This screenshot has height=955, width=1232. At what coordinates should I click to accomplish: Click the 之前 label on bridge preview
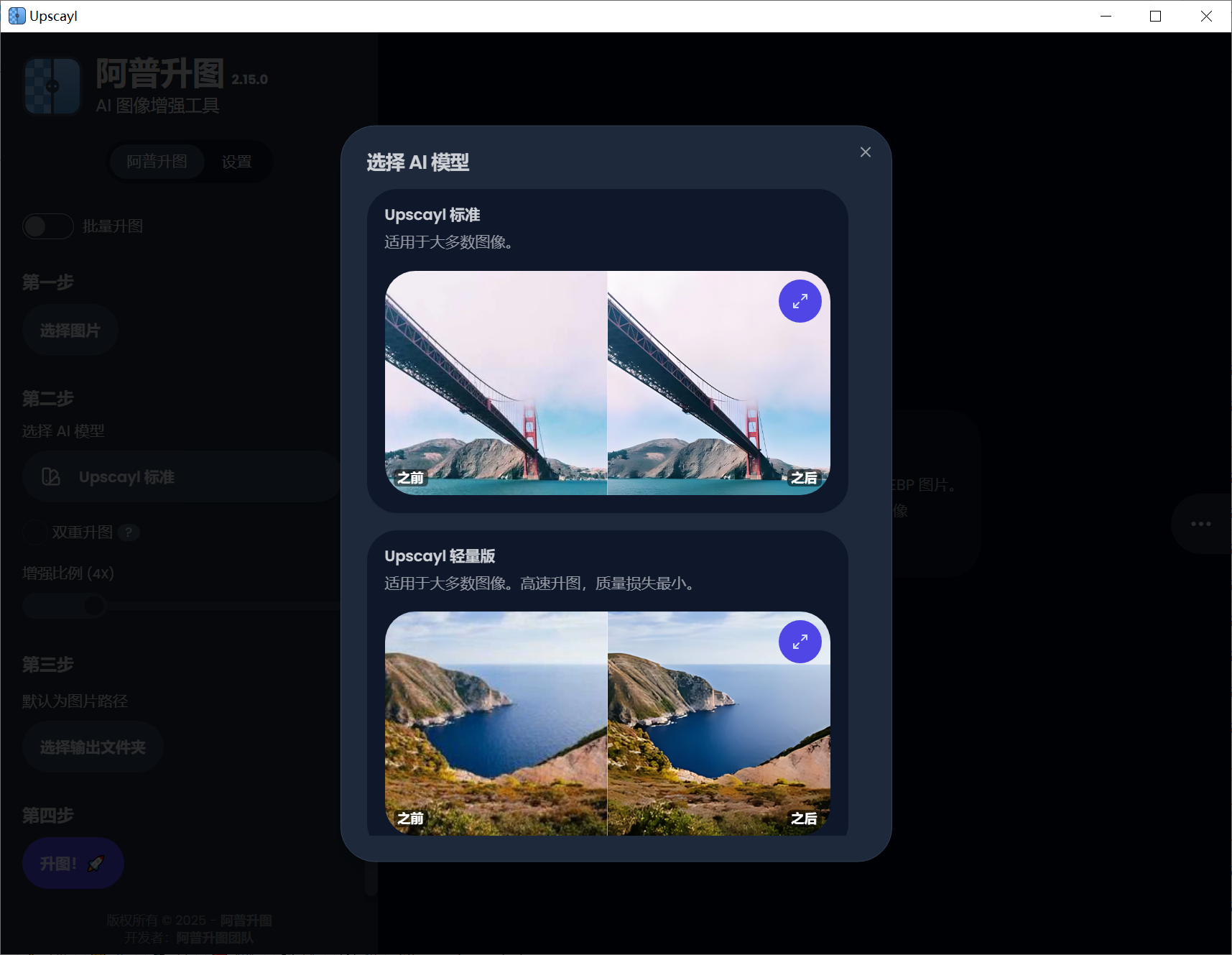pyautogui.click(x=411, y=478)
